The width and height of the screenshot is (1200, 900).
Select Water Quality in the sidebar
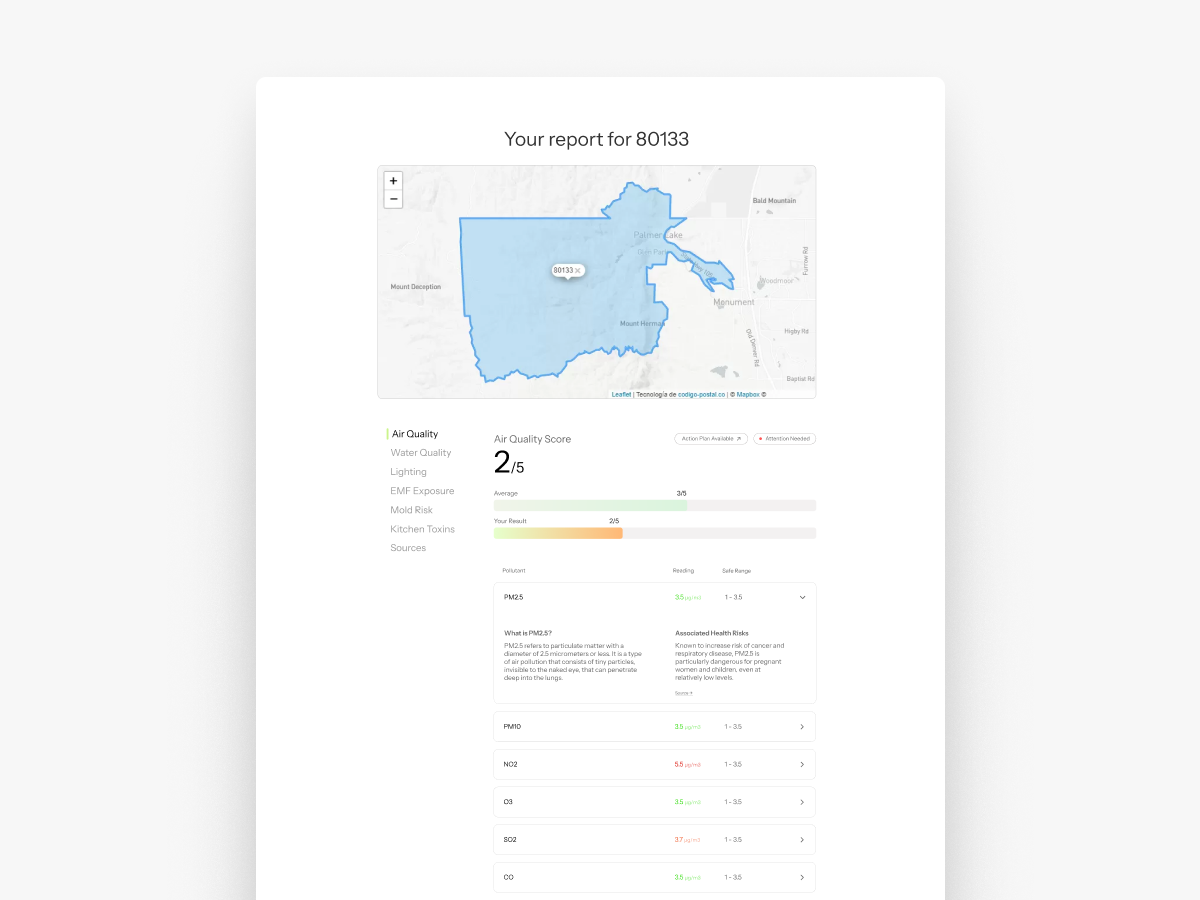pyautogui.click(x=421, y=453)
